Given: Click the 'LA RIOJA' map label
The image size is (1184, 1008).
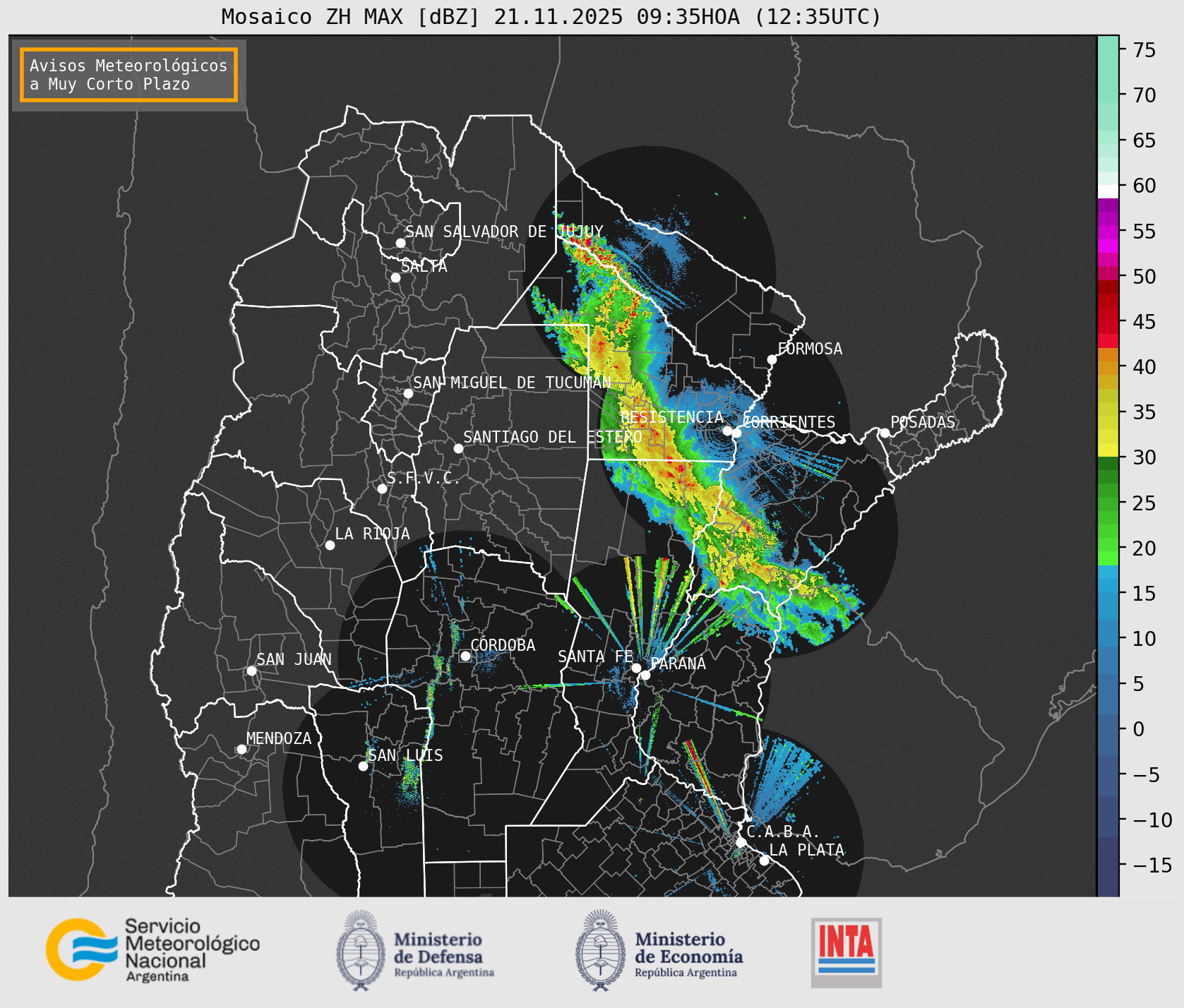Looking at the screenshot, I should tap(372, 534).
